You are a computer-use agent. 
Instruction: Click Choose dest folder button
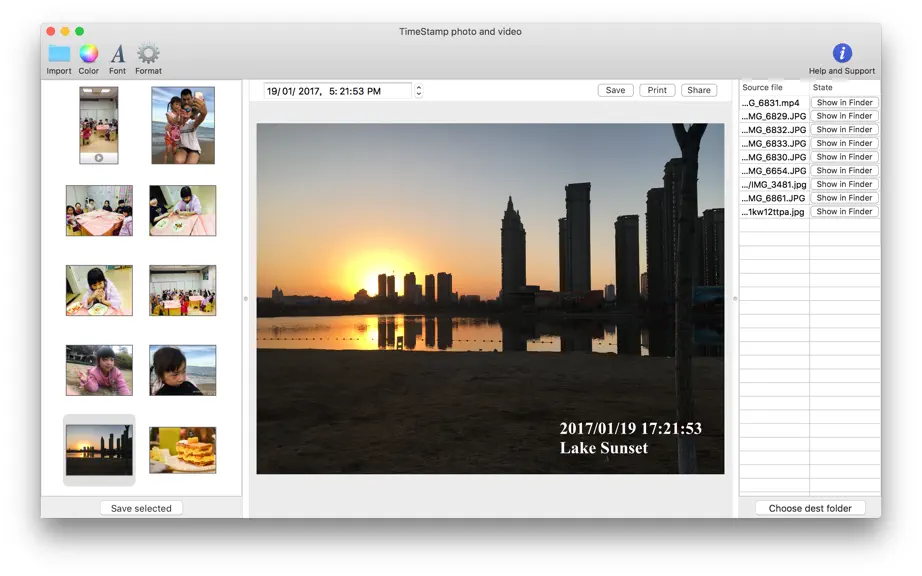[810, 508]
